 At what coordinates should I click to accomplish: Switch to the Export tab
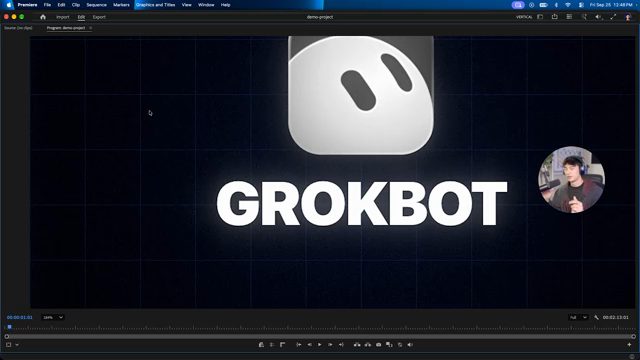click(99, 17)
